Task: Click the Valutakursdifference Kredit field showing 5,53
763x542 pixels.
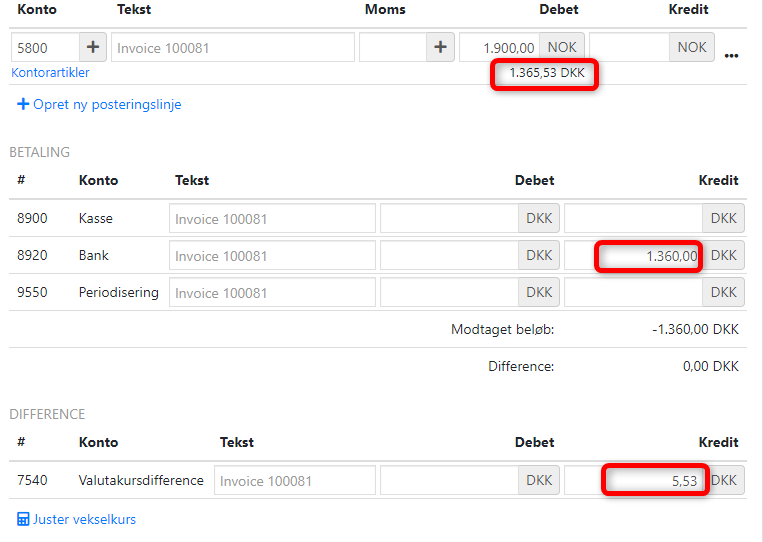Action: (634, 480)
